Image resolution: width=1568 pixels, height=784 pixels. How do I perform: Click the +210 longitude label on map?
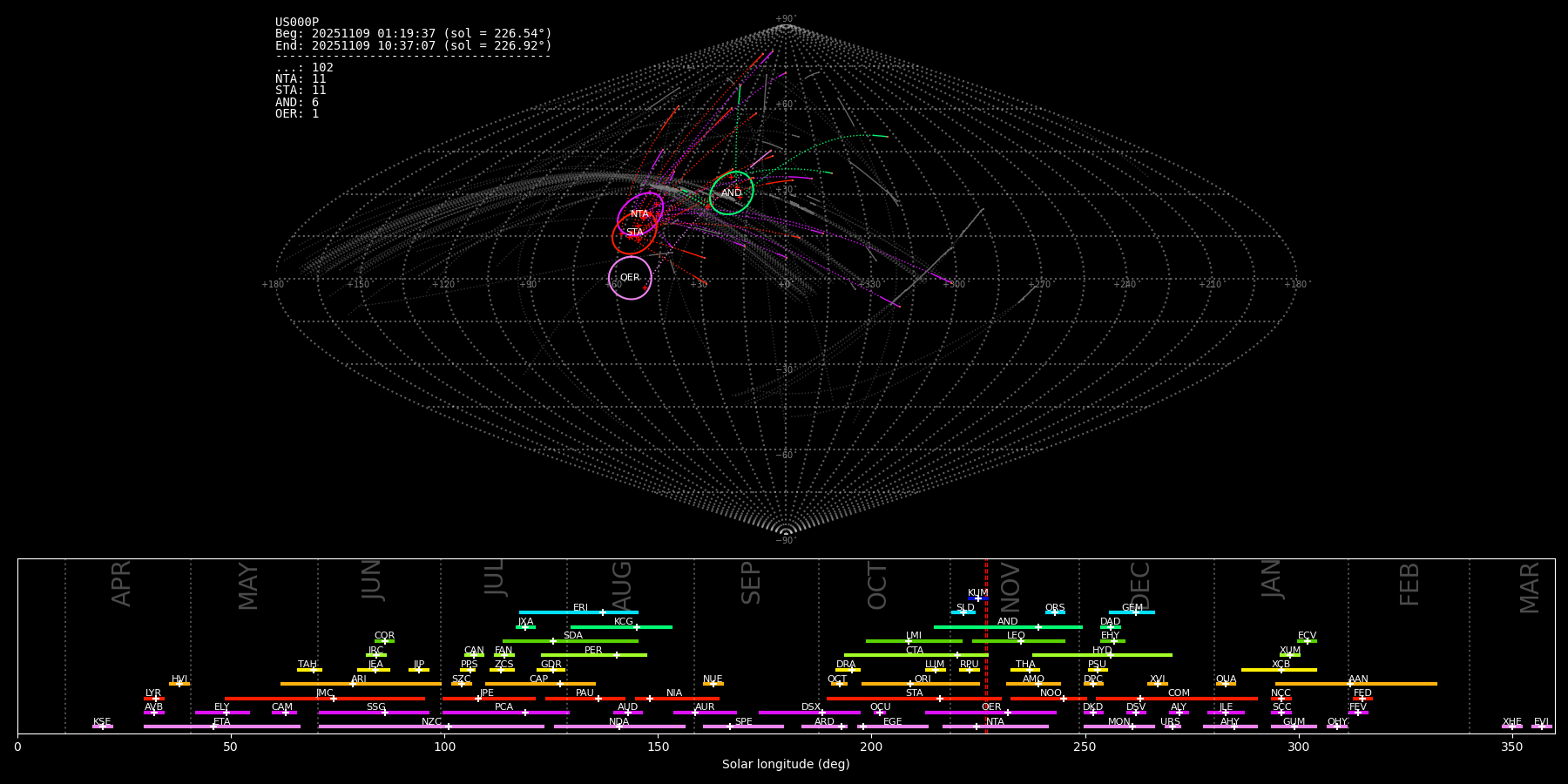click(1210, 285)
